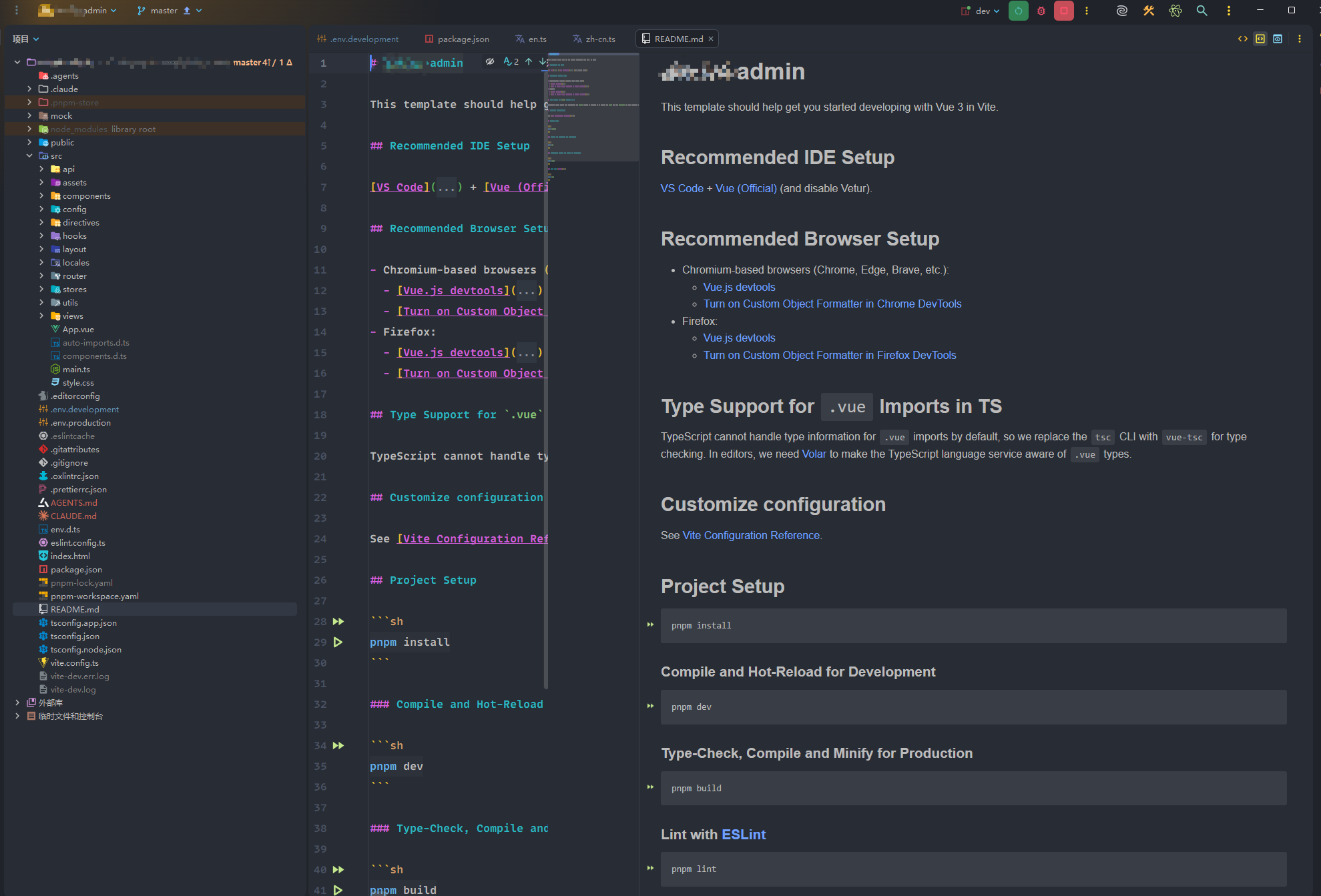
Task: Open the 项目 tool window view dropdown
Action: point(26,39)
